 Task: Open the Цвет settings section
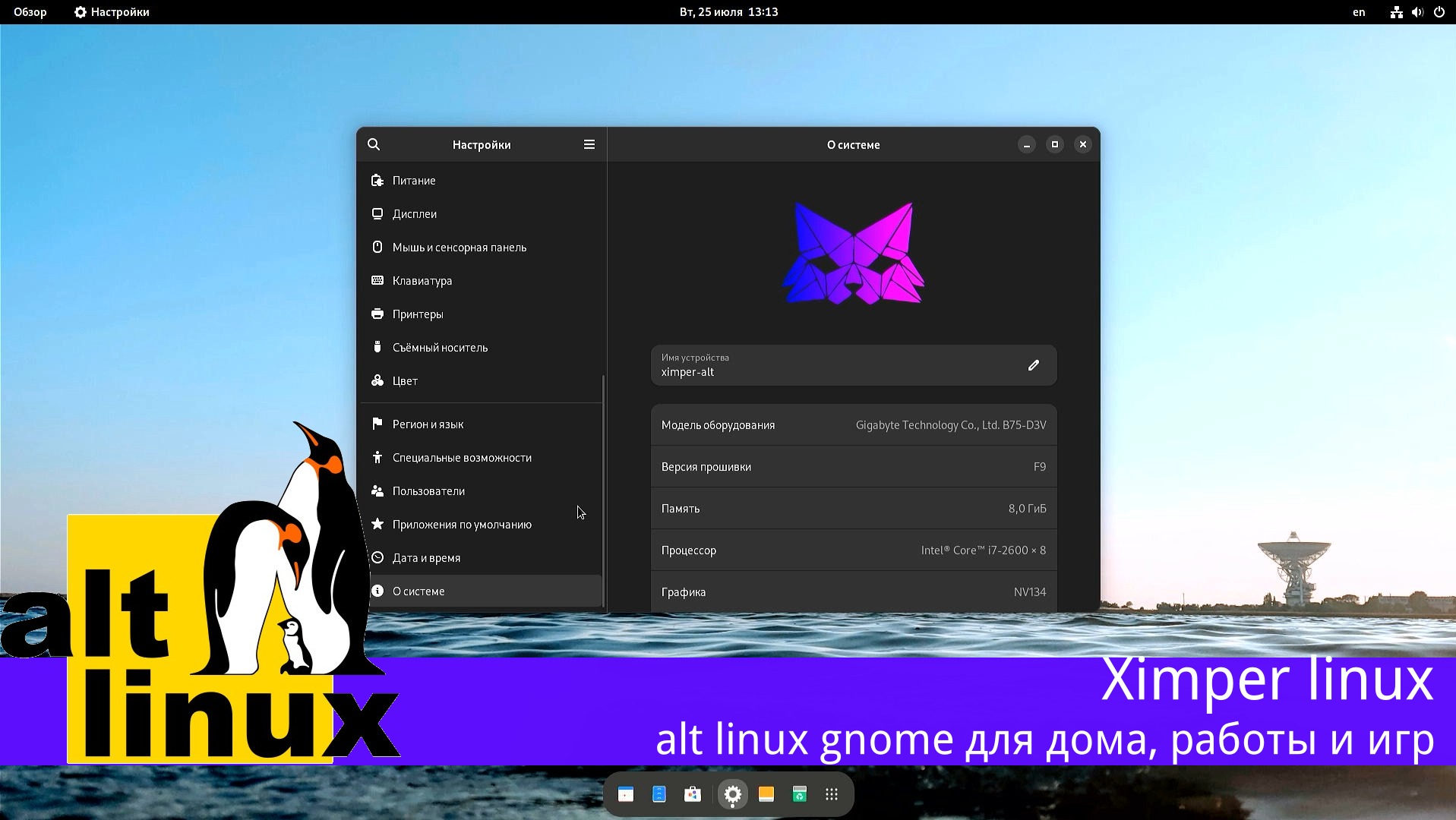pos(404,380)
